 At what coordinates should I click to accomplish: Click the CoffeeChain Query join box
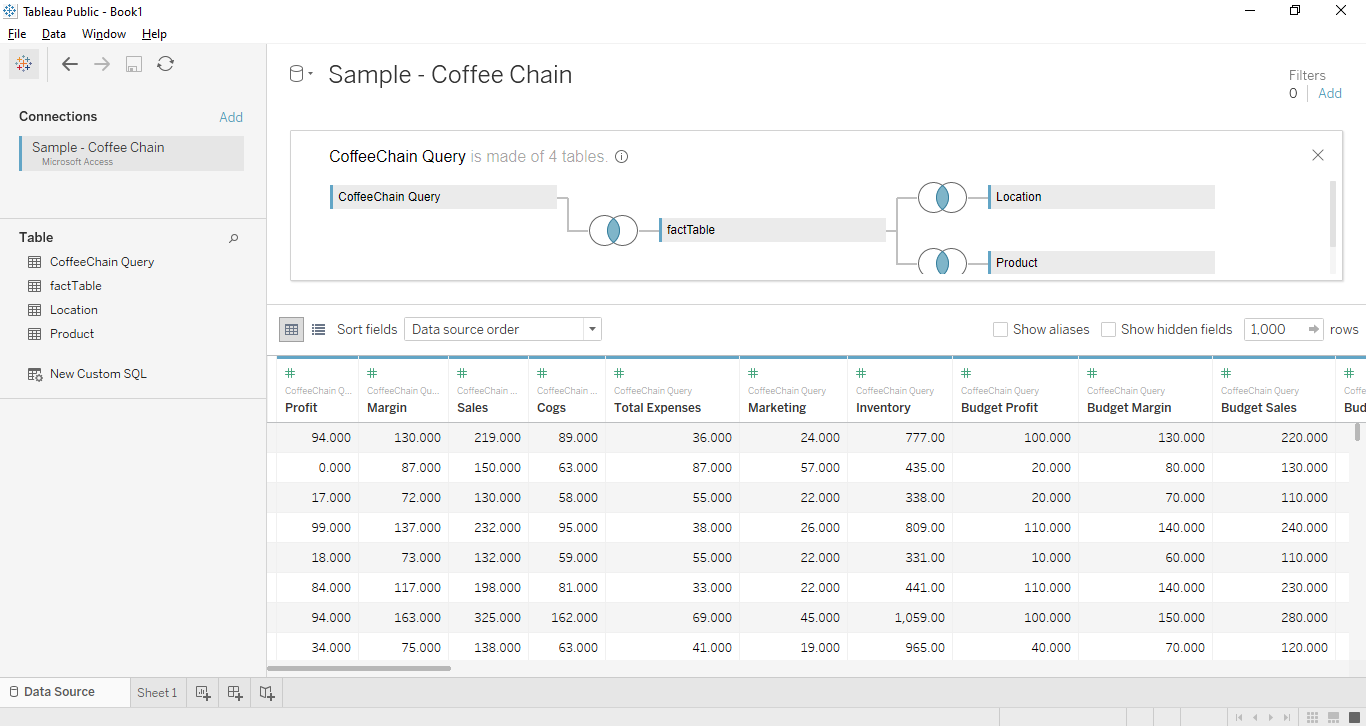443,197
